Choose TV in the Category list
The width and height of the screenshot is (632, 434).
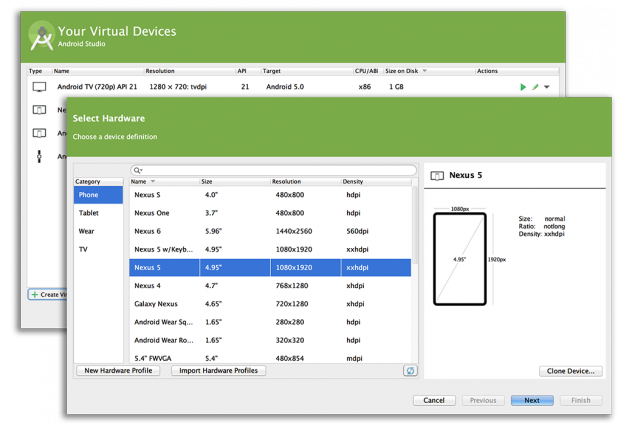click(84, 249)
